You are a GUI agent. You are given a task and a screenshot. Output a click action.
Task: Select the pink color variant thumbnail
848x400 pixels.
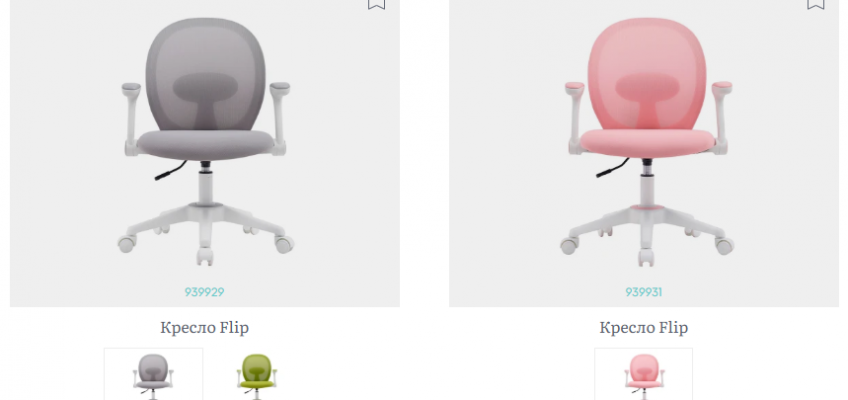coord(644,374)
